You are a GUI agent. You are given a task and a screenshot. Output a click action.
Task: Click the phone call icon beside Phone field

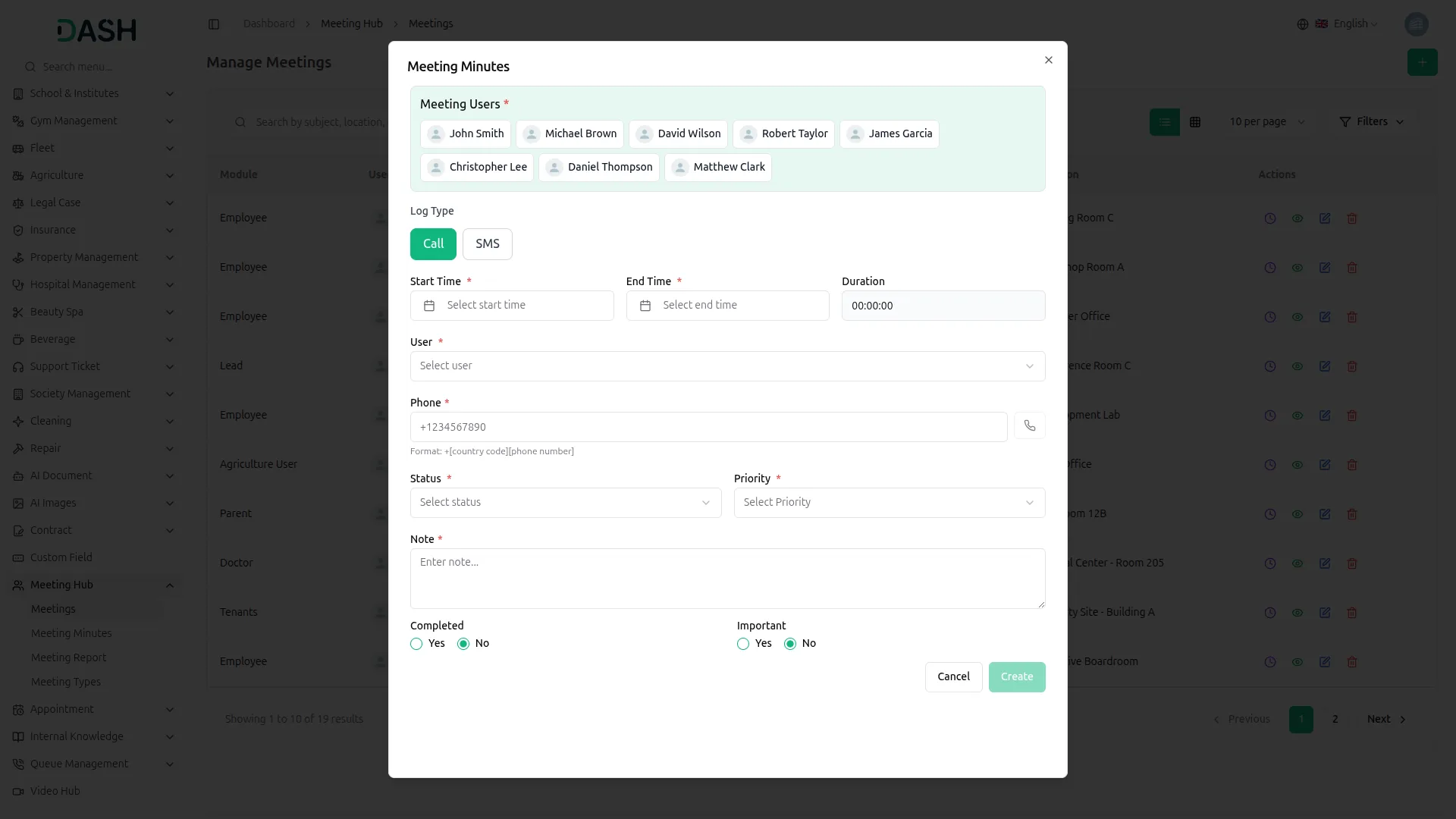point(1029,426)
